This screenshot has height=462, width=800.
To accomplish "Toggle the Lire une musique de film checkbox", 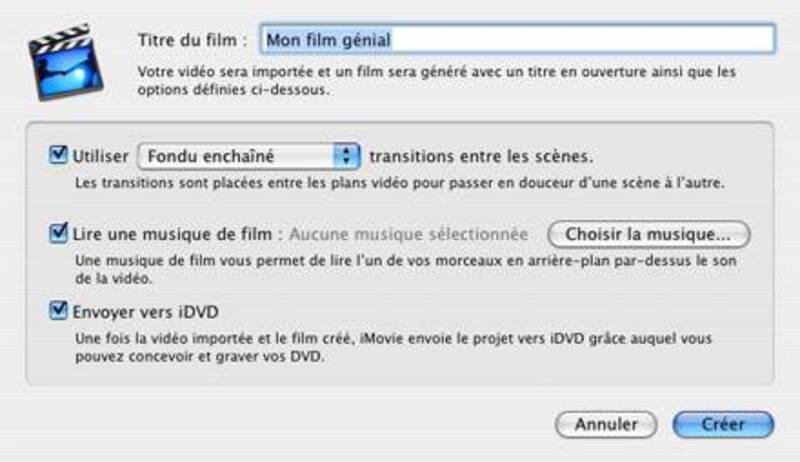I will tap(58, 233).
